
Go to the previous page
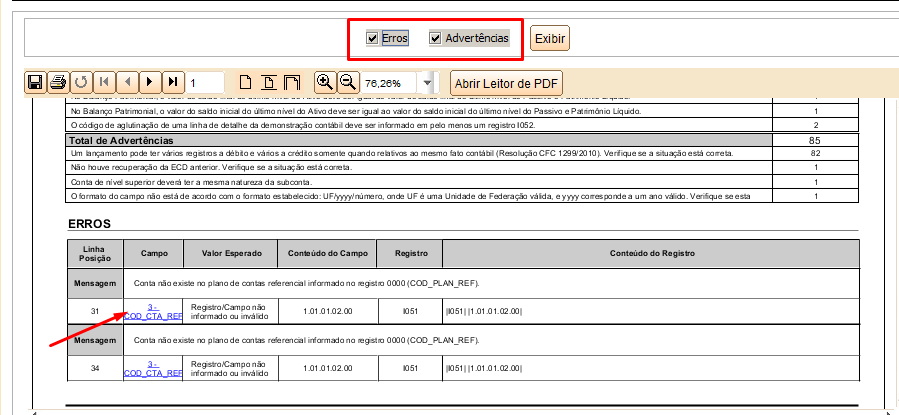(x=127, y=82)
